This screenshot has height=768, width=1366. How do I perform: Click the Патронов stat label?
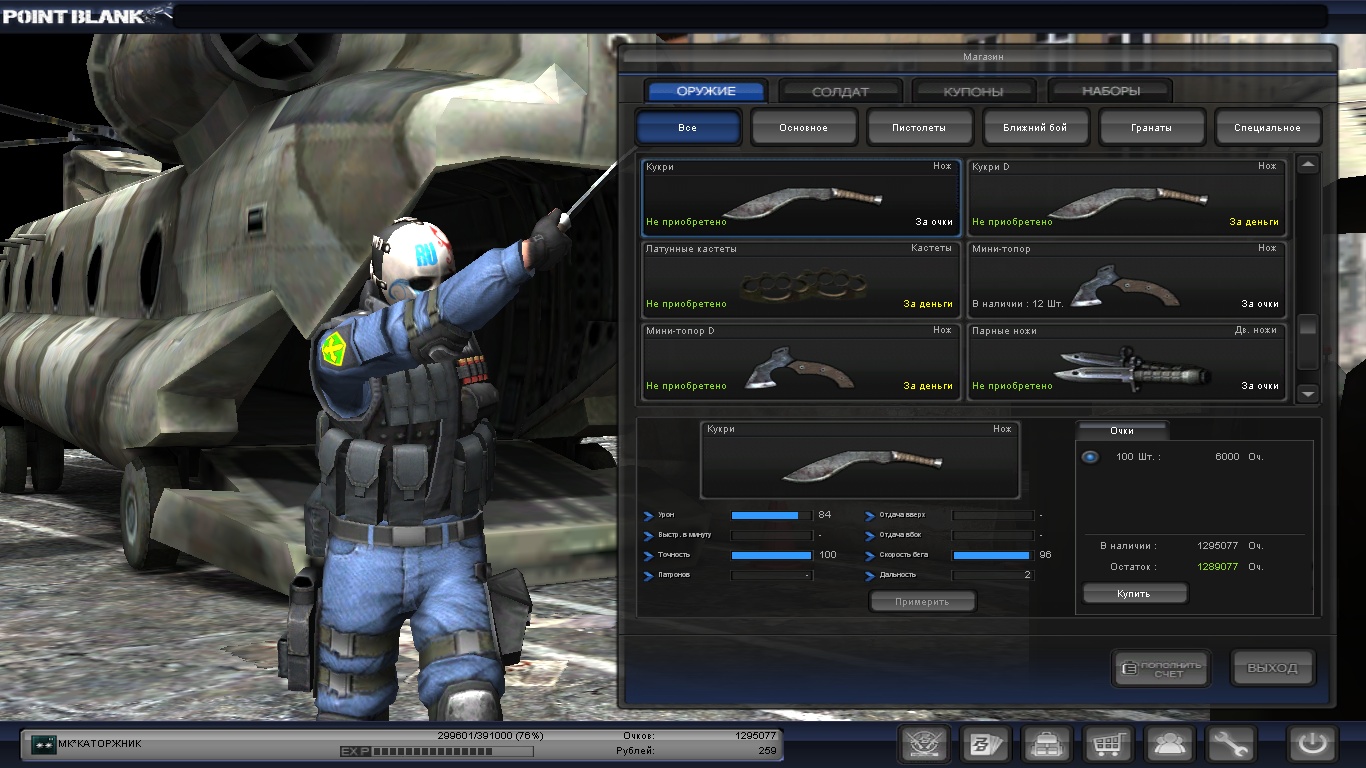(673, 575)
